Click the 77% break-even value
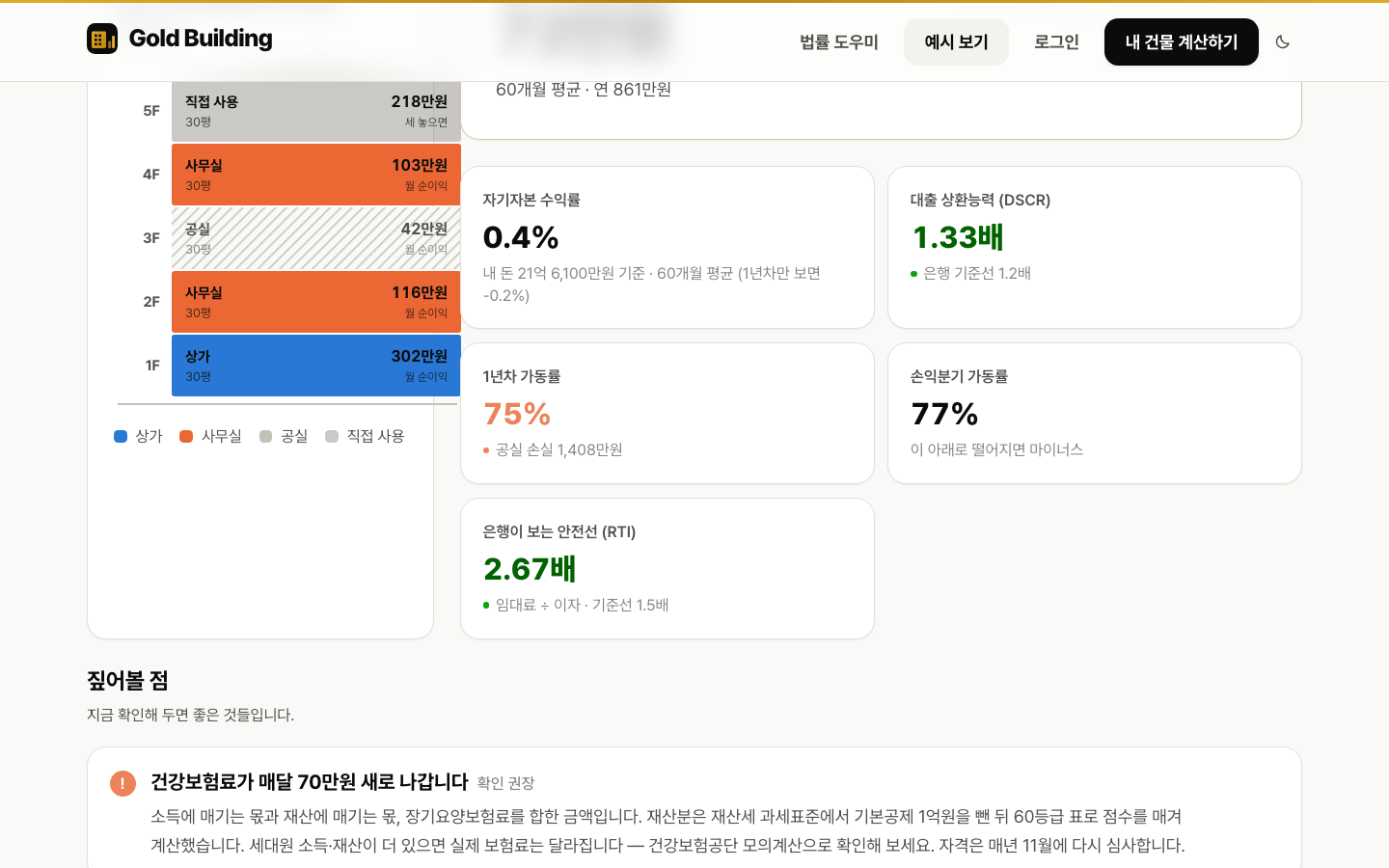Screen dimensions: 1389x868 point(944,414)
